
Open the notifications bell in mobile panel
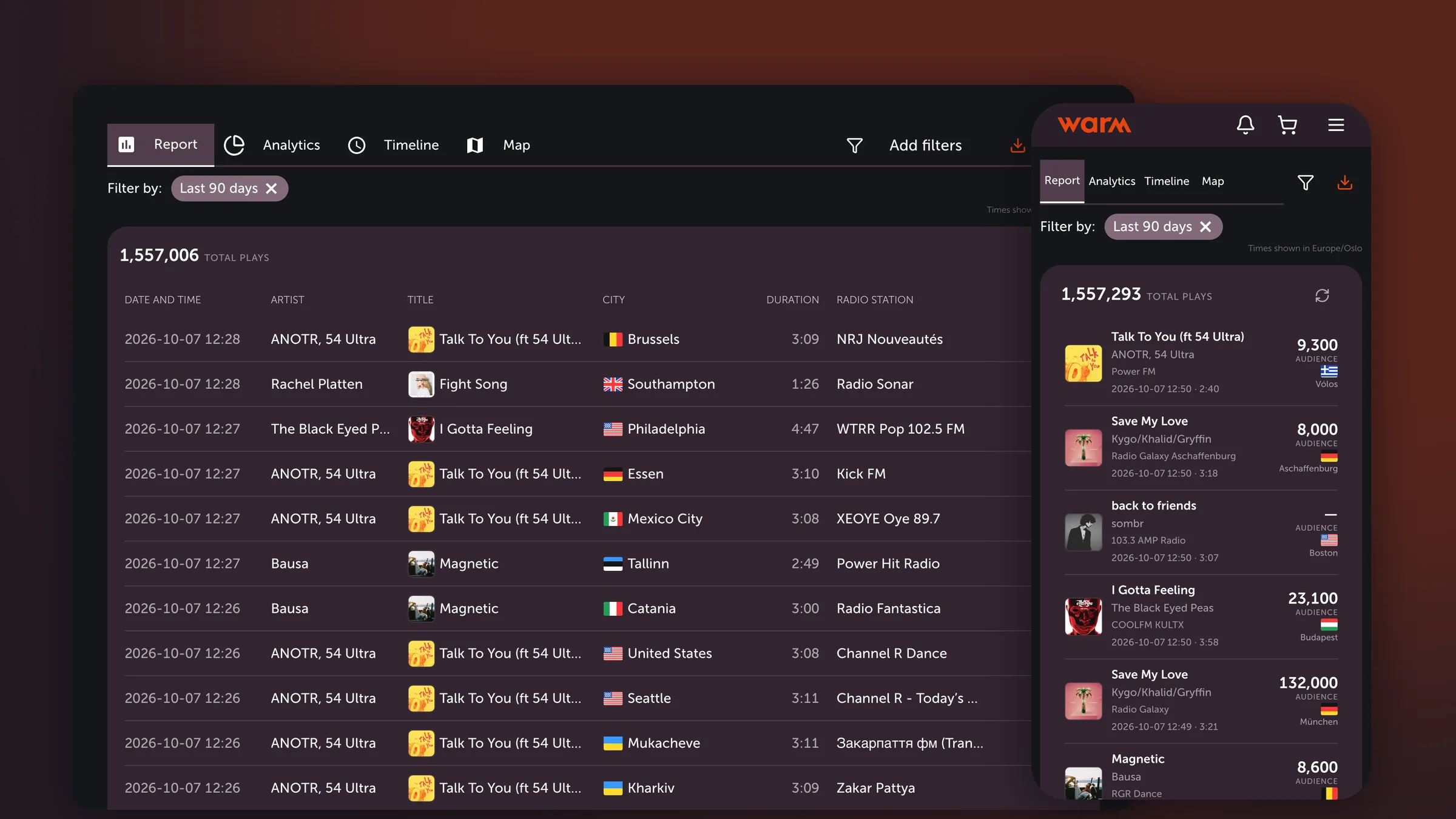[x=1245, y=125]
